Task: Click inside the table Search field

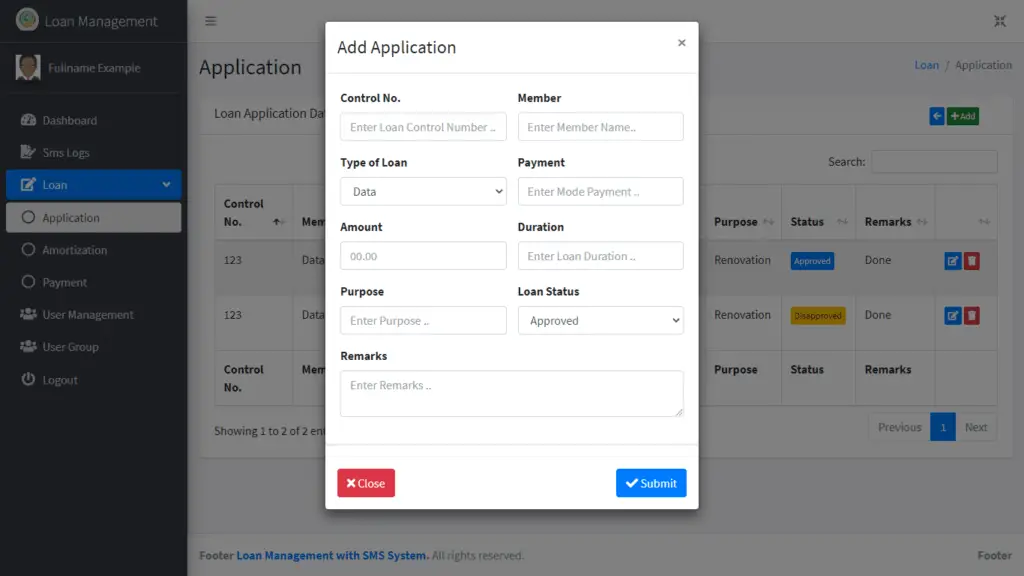Action: point(934,161)
